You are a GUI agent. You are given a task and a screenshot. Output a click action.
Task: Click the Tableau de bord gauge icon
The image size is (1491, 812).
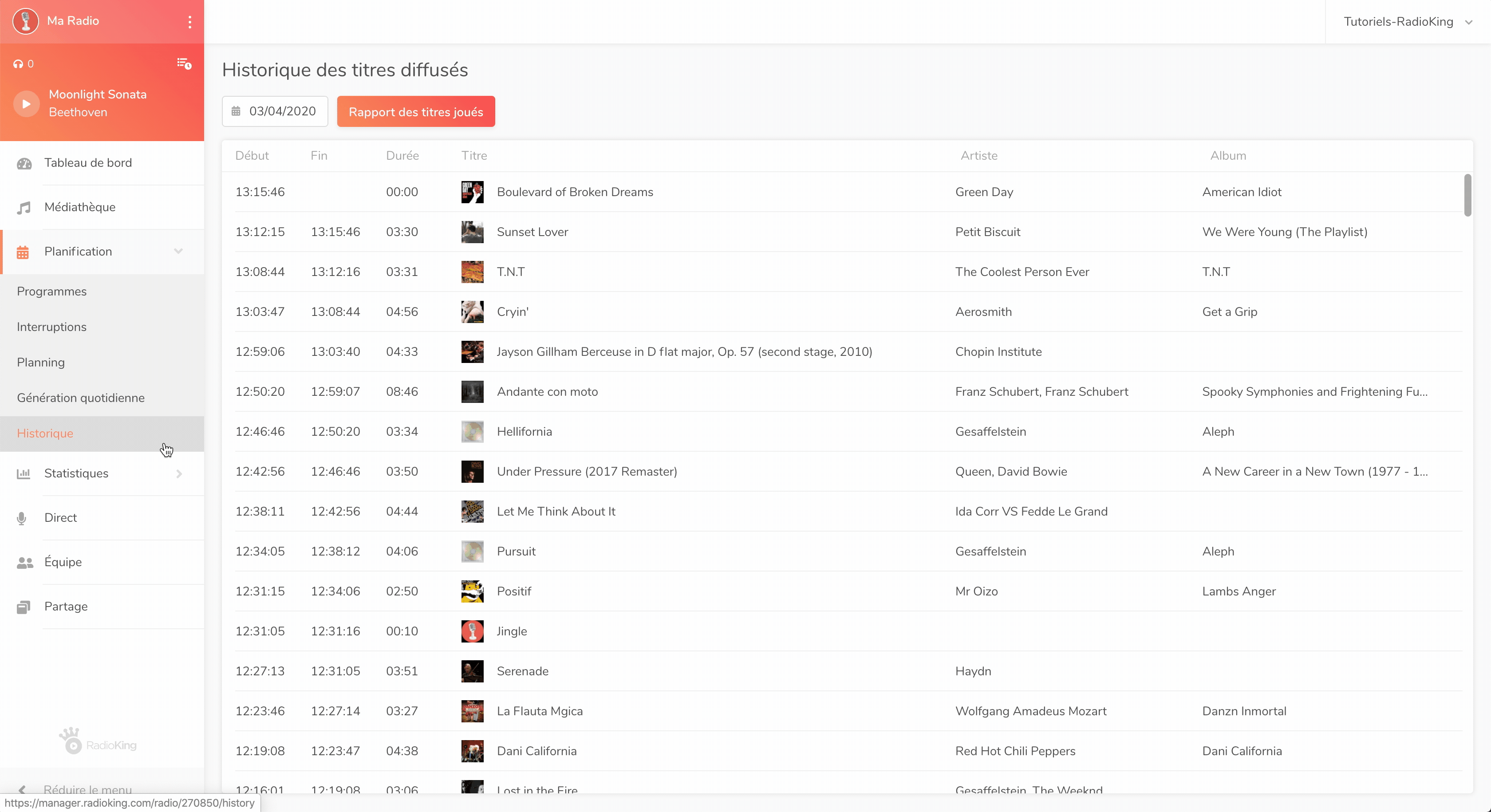coord(24,164)
